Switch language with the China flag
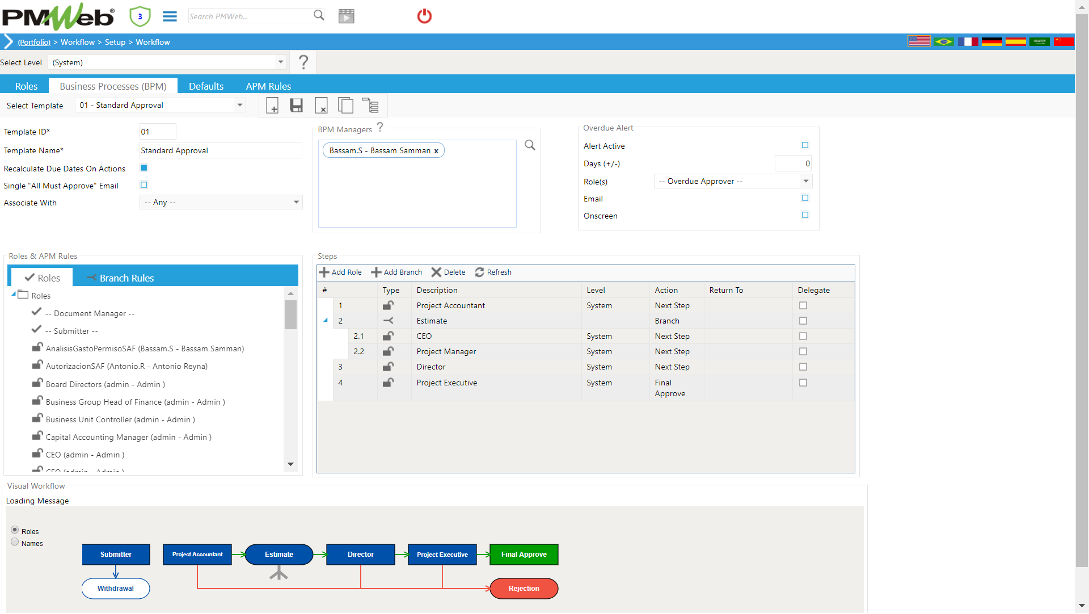This screenshot has height=614, width=1089. click(x=1063, y=42)
